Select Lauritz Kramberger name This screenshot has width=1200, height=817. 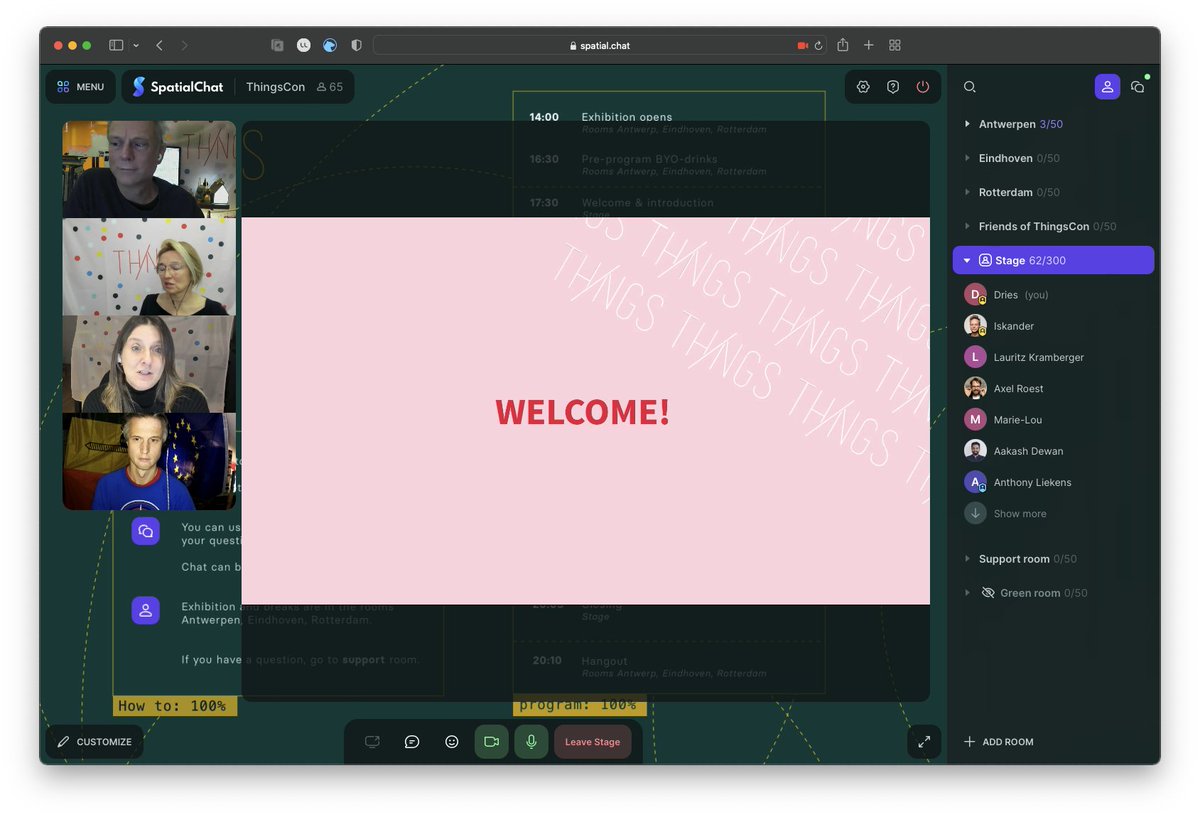(x=1039, y=357)
